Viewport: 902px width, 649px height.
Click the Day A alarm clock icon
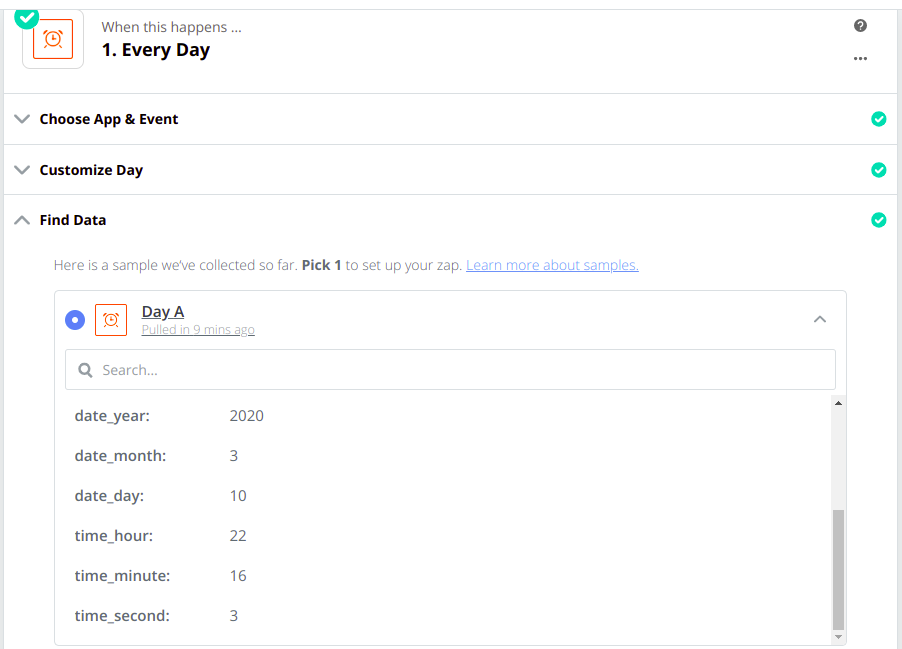click(111, 320)
